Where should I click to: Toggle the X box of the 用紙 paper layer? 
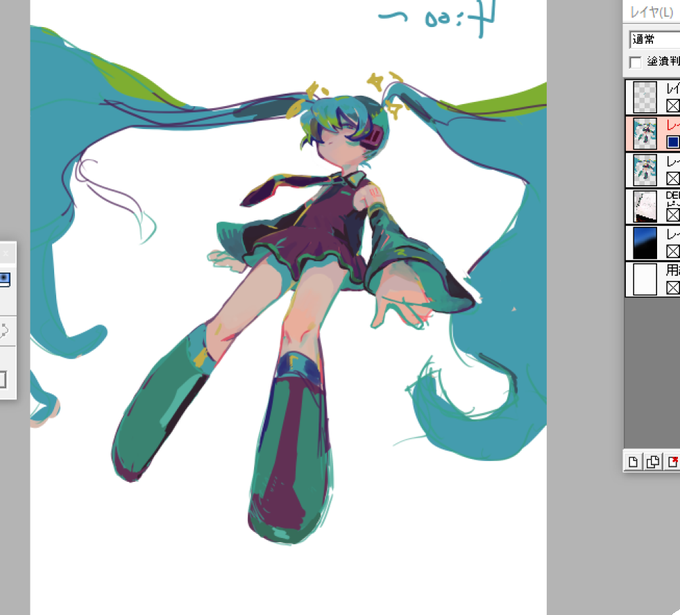[673, 288]
